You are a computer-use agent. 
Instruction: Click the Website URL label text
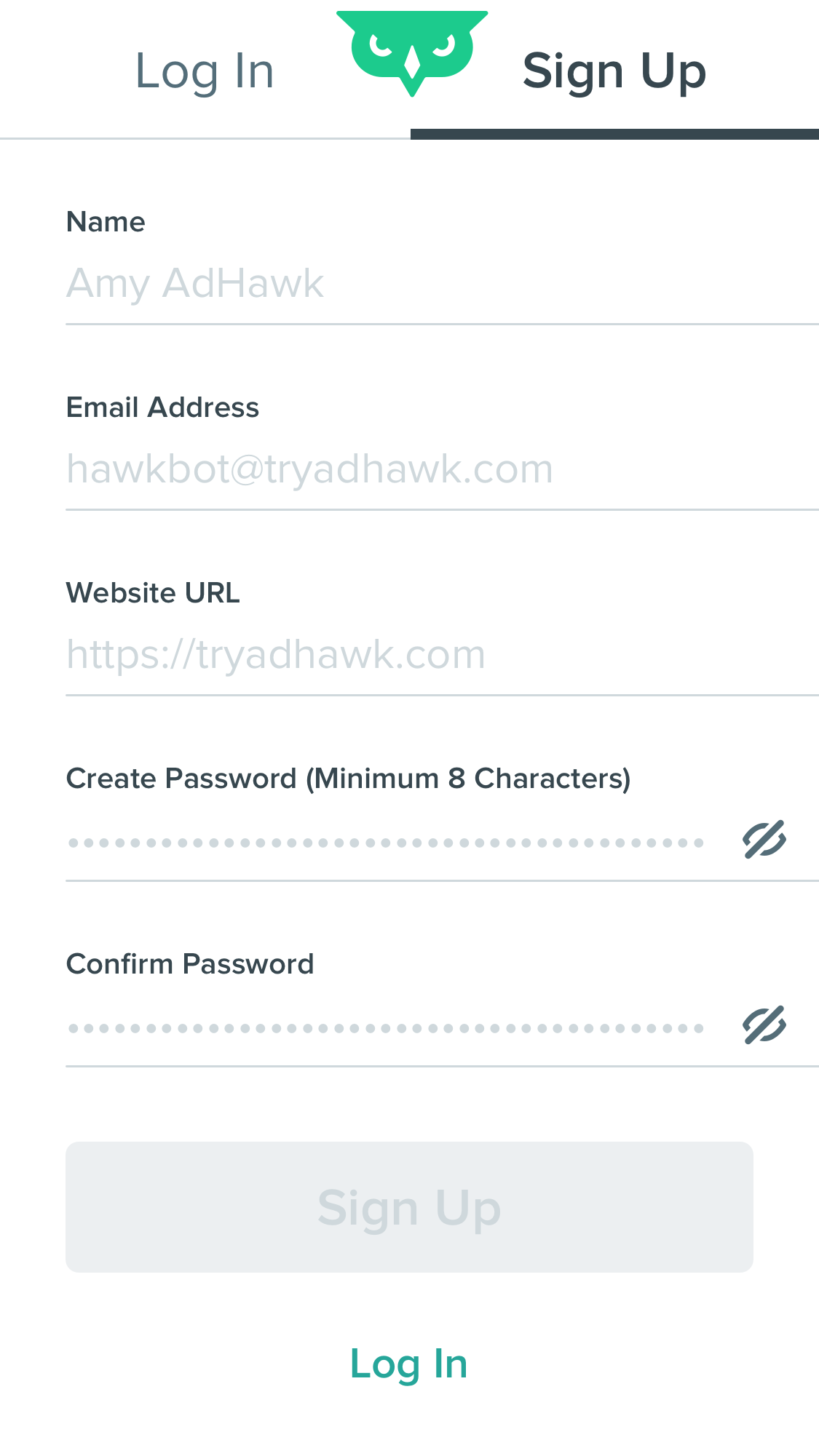pyautogui.click(x=153, y=593)
